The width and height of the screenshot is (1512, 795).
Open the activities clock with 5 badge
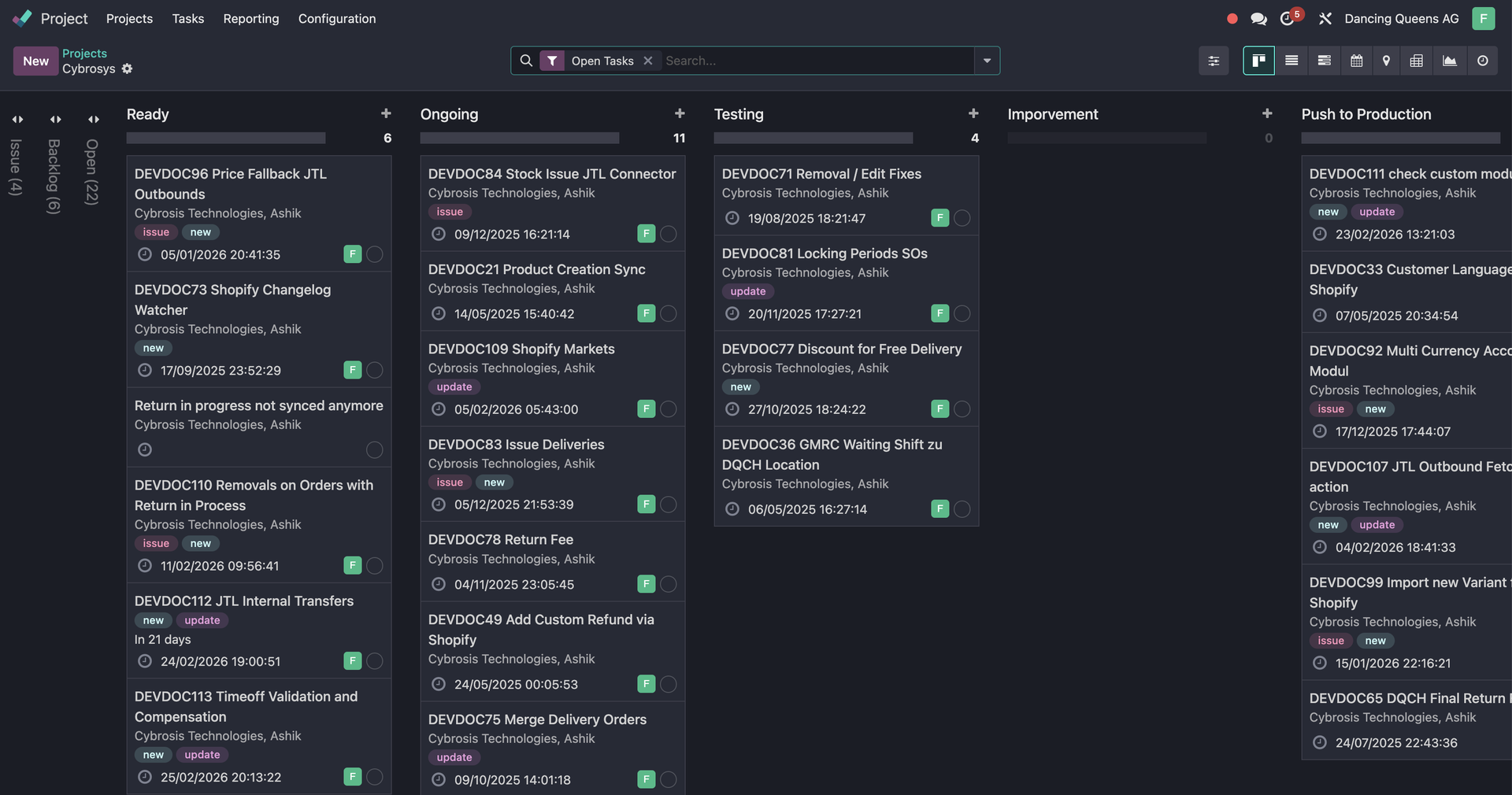tap(1288, 19)
